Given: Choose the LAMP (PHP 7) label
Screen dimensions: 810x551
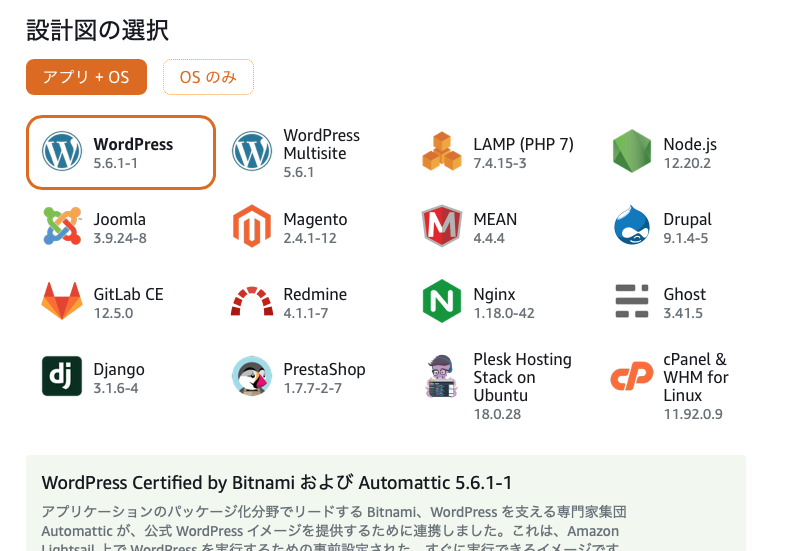Looking at the screenshot, I should (x=523, y=144).
